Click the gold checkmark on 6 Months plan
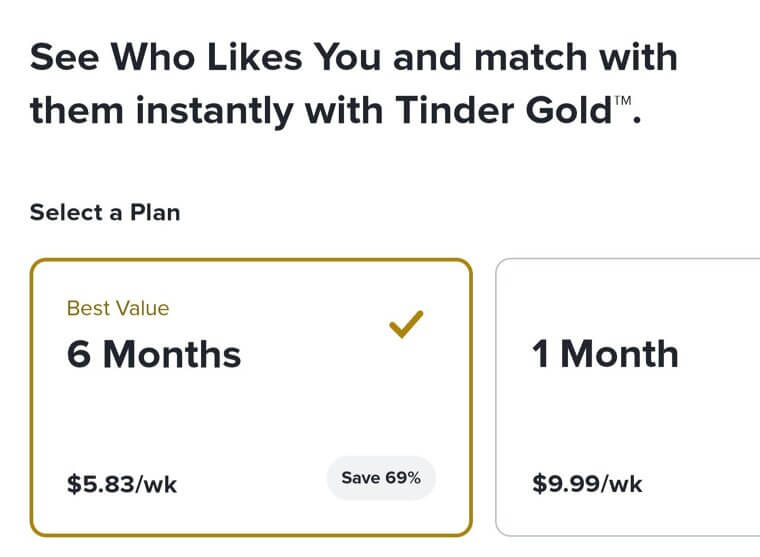This screenshot has width=760, height=557. tap(406, 325)
